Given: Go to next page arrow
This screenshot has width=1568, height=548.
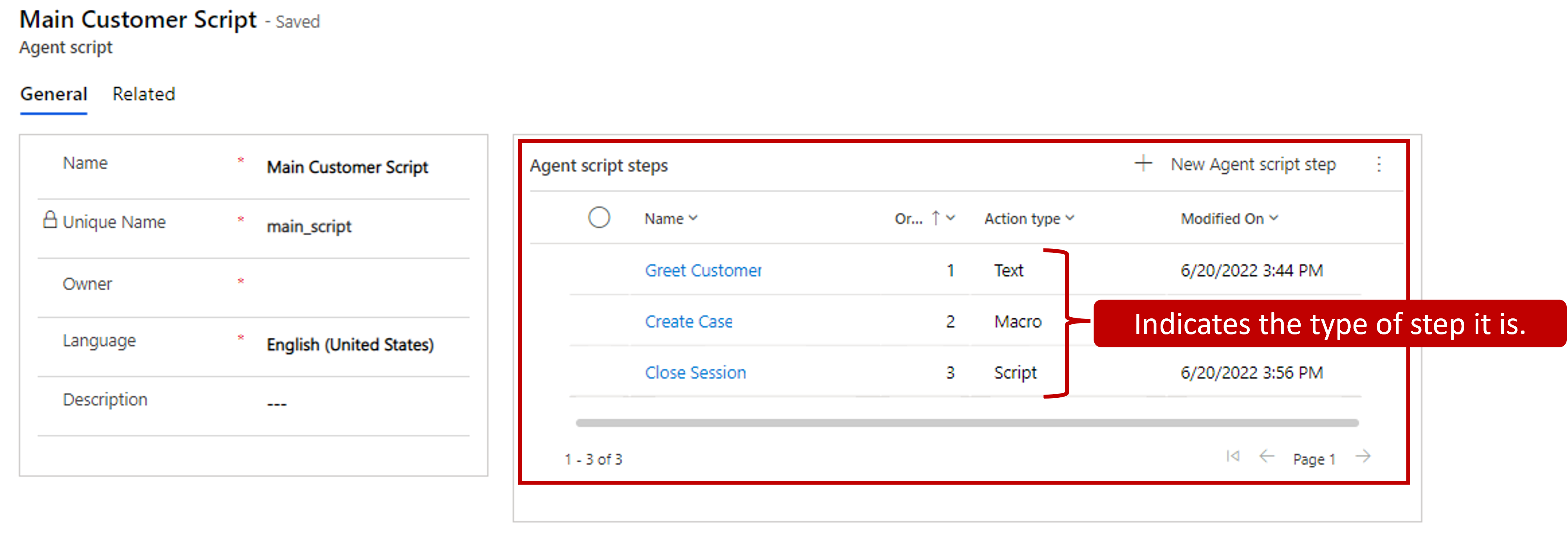Looking at the screenshot, I should pyautogui.click(x=1363, y=456).
